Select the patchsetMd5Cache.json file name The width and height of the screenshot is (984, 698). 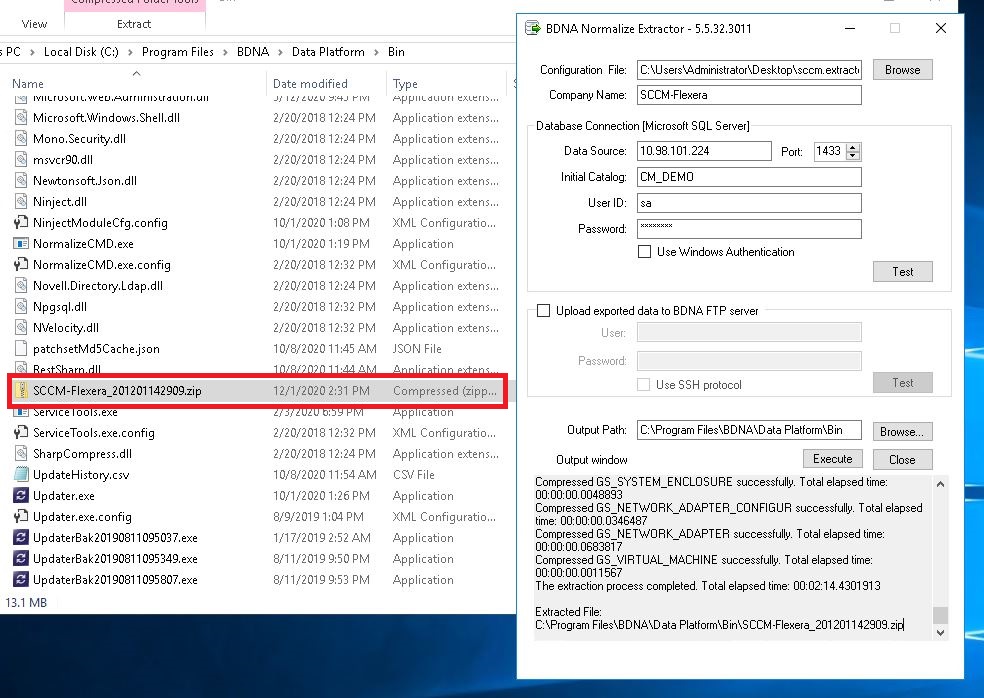[96, 348]
